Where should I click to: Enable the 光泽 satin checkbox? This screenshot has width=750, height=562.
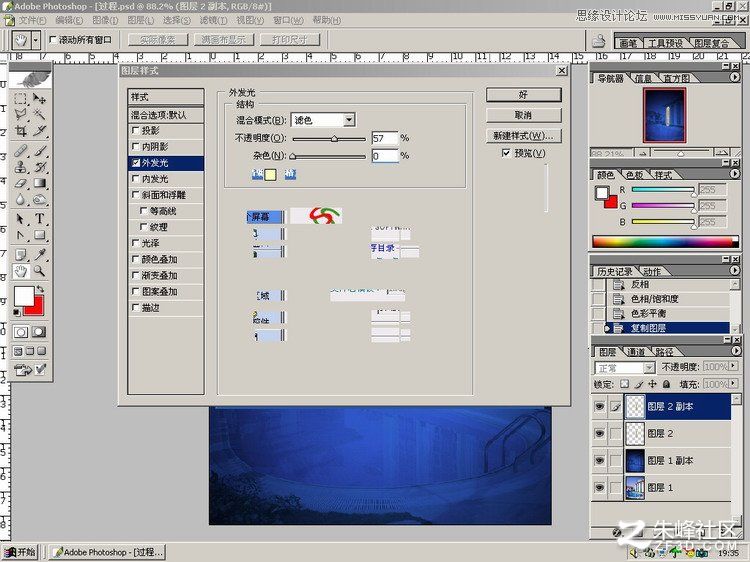click(135, 243)
